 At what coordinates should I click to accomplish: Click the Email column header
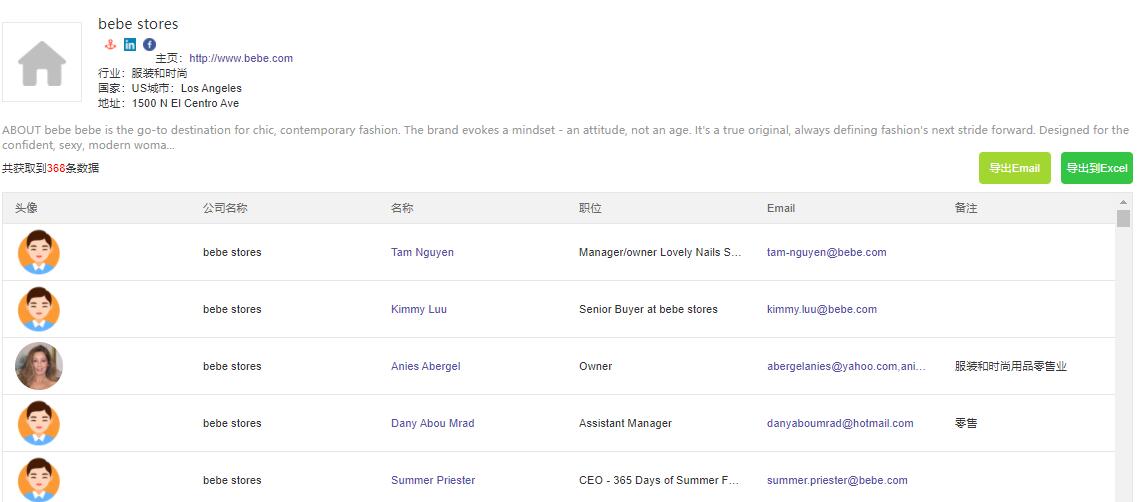(780, 209)
